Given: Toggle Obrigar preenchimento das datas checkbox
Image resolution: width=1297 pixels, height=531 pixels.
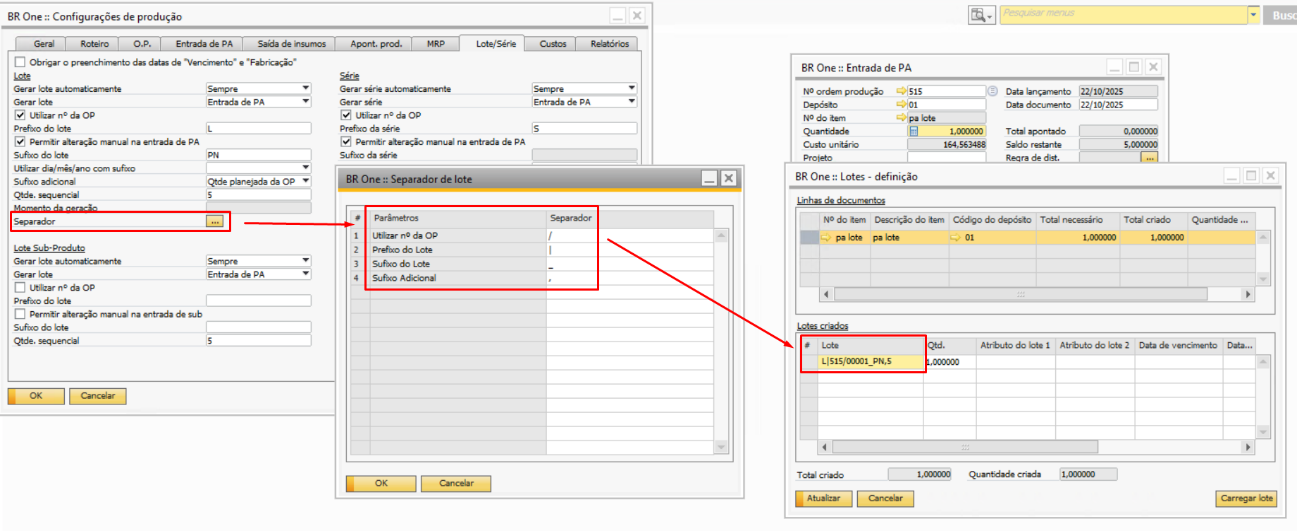Looking at the screenshot, I should 20,62.
